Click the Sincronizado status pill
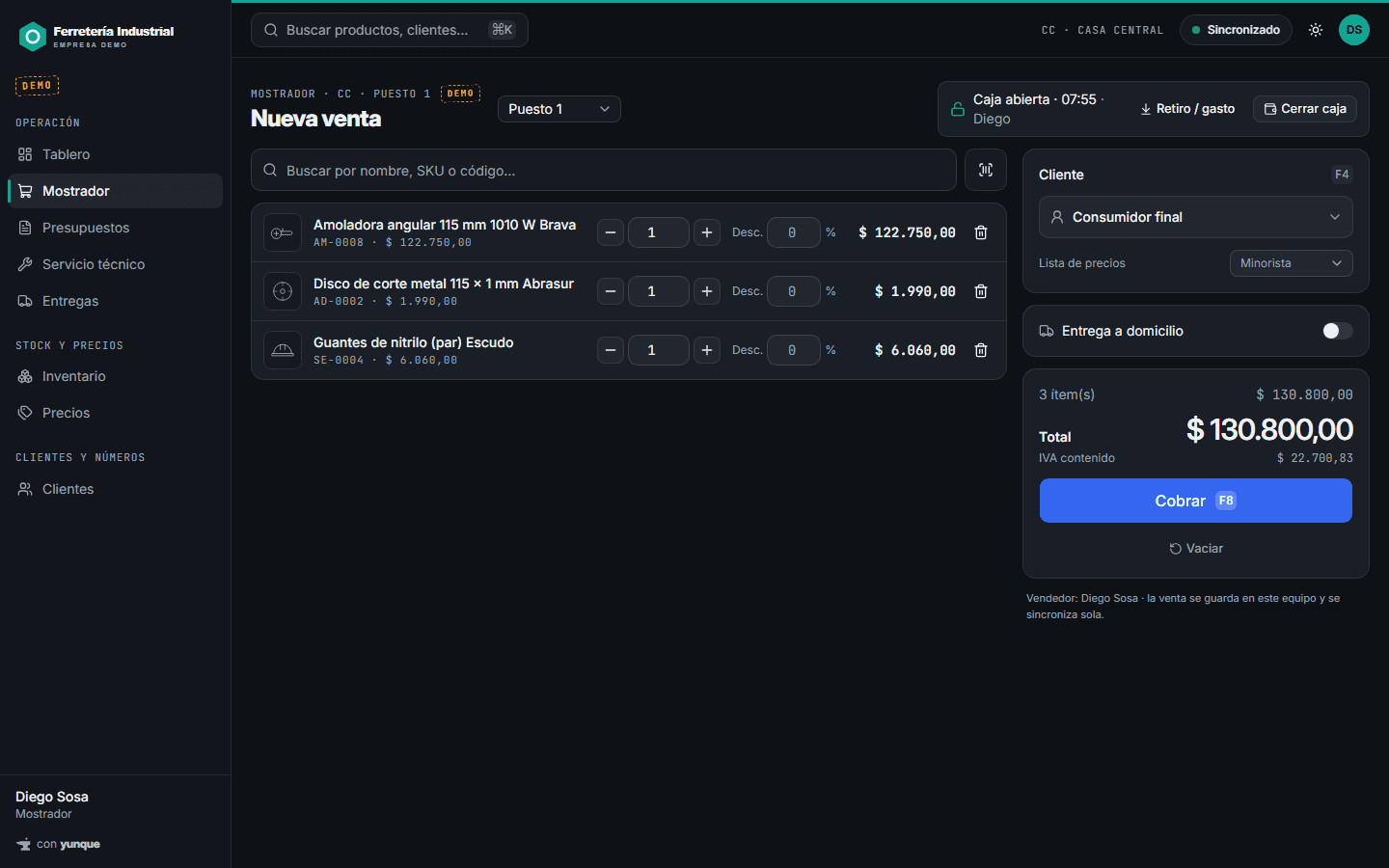 tap(1236, 30)
